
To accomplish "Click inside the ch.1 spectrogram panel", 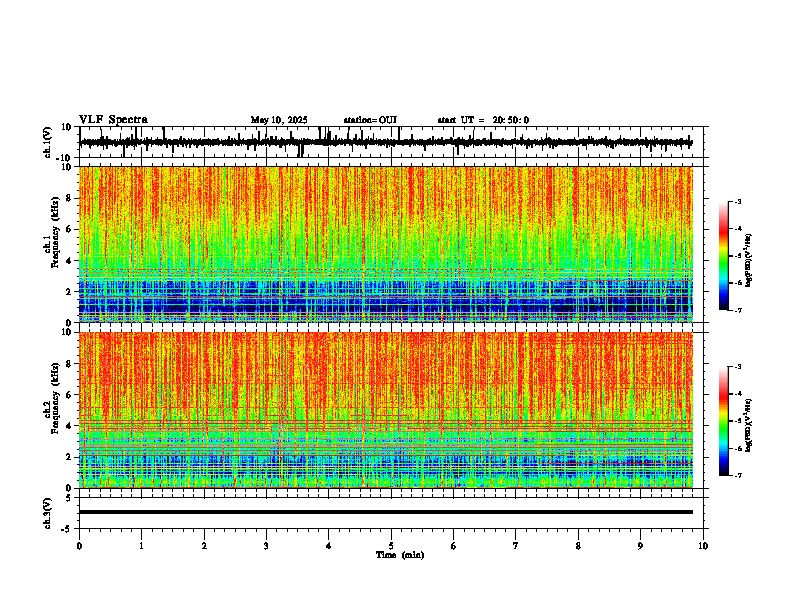I will [x=386, y=244].
